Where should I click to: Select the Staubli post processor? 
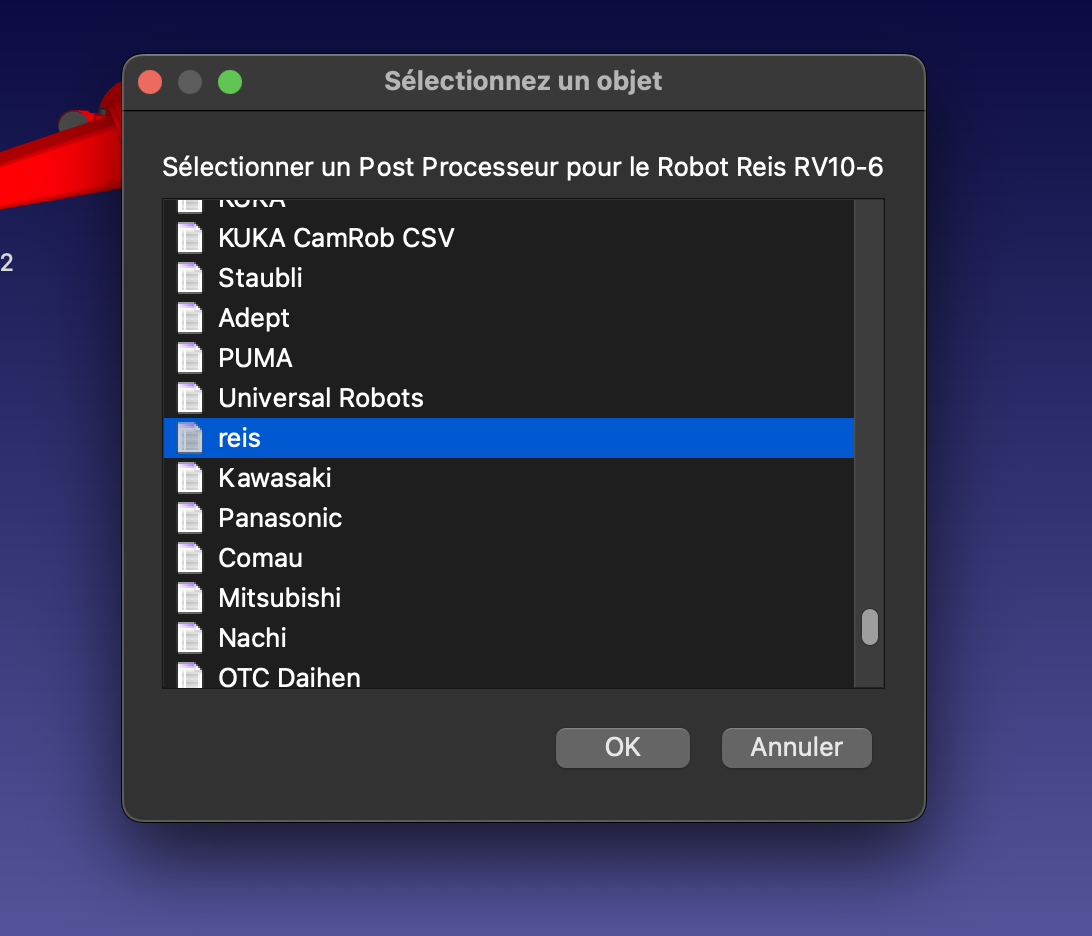260,278
